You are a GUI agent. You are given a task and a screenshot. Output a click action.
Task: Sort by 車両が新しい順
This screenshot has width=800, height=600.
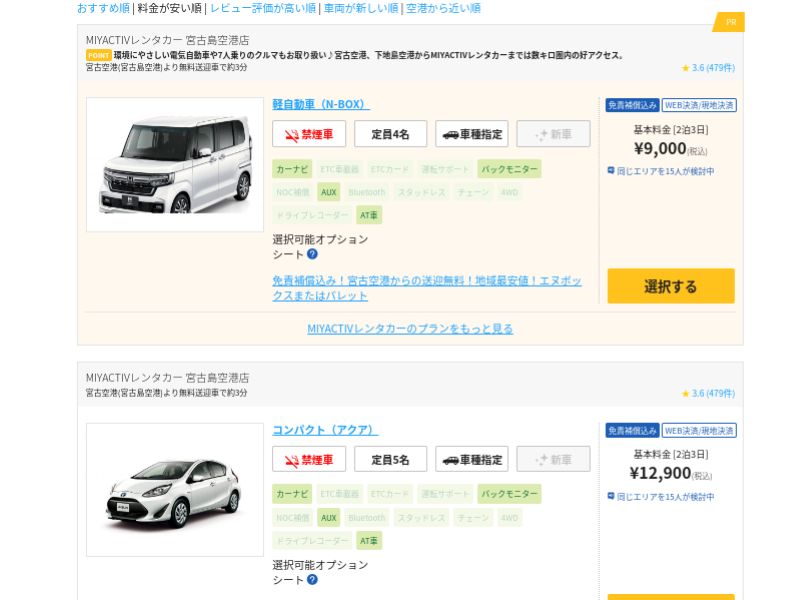[361, 8]
